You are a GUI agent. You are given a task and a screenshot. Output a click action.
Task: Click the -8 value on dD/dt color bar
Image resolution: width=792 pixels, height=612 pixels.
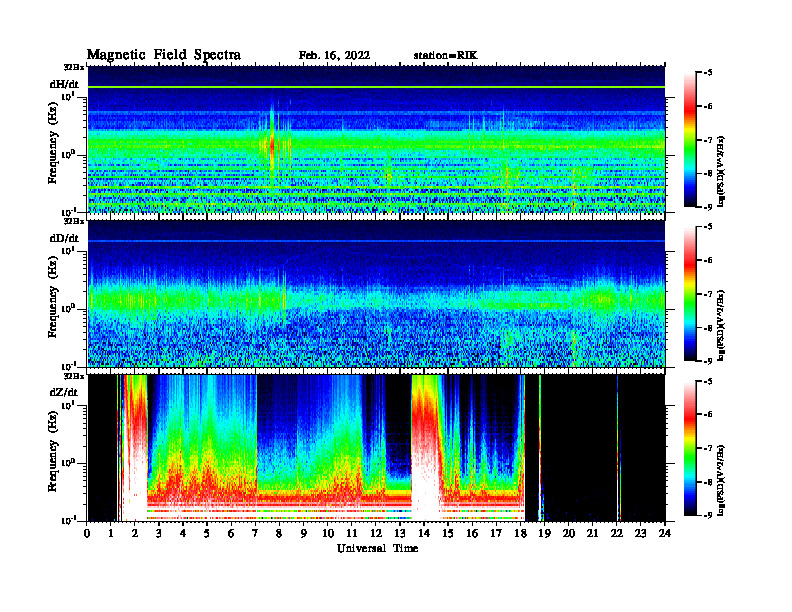click(709, 328)
